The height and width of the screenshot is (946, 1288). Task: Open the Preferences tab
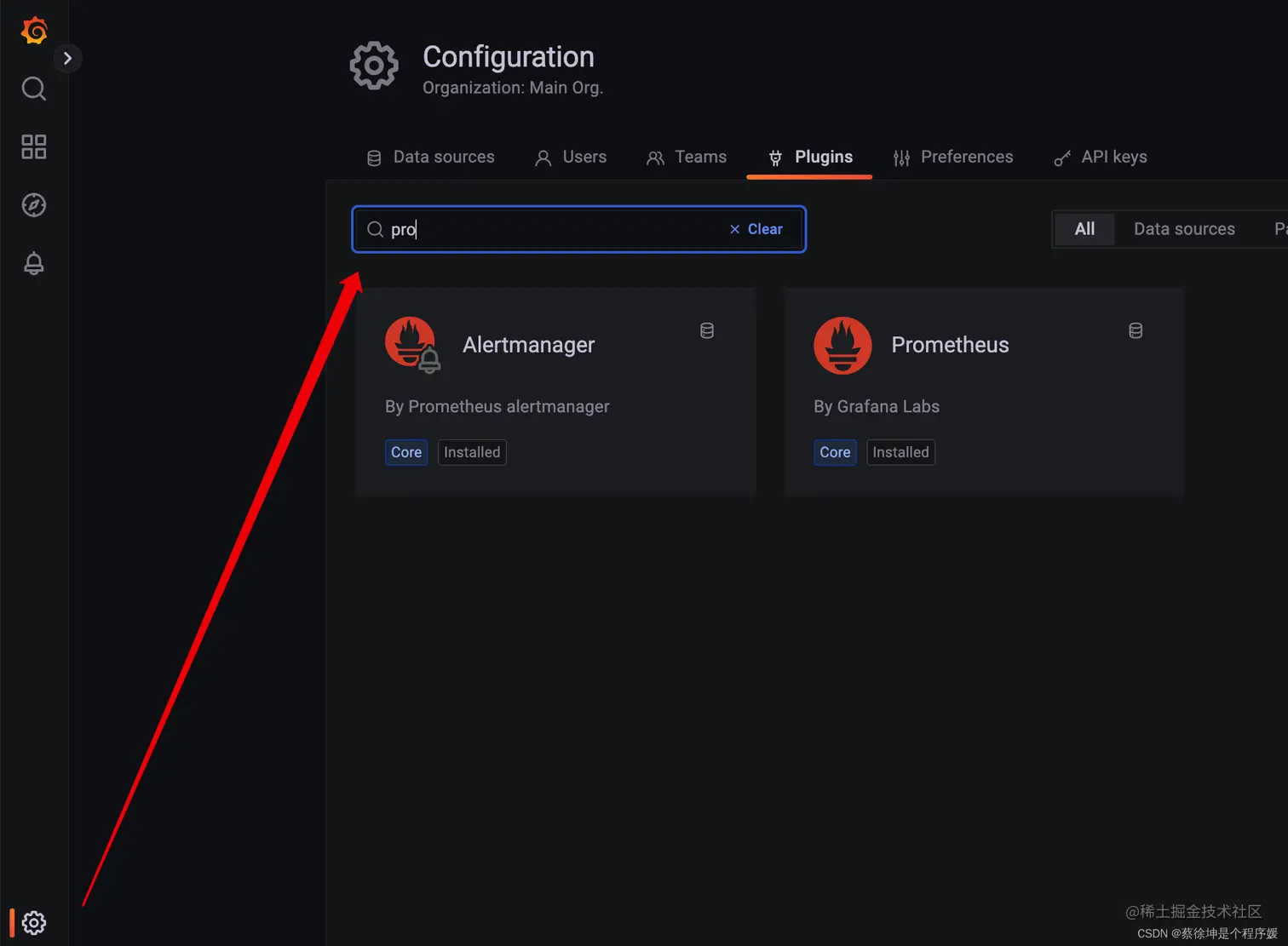point(953,158)
